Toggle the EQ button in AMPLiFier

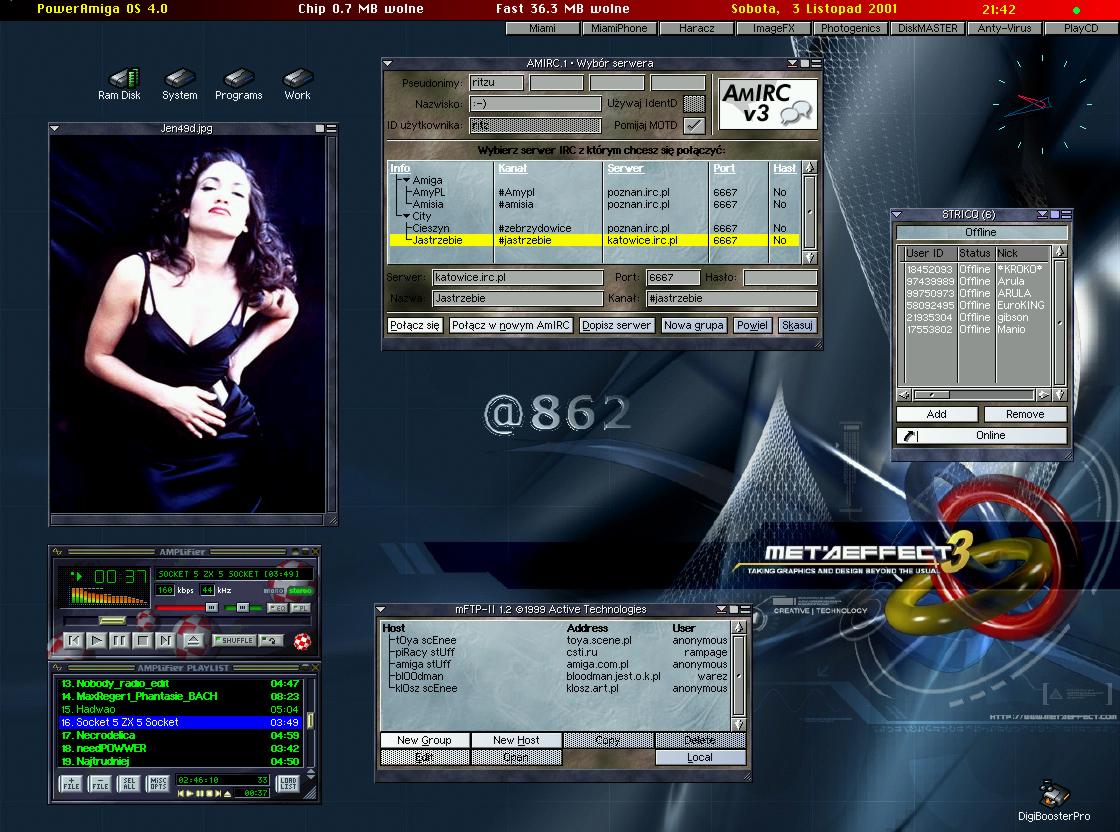(x=276, y=608)
